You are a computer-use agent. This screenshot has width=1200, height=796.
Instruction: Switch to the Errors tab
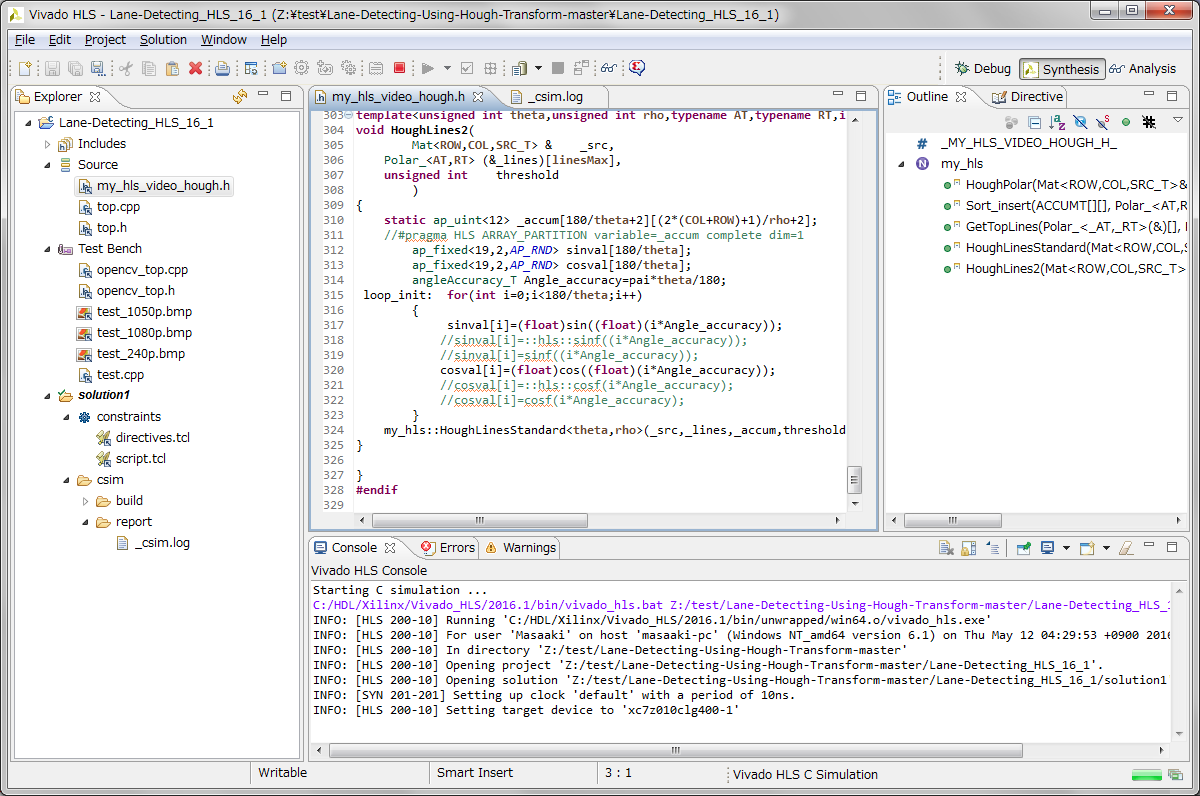448,548
